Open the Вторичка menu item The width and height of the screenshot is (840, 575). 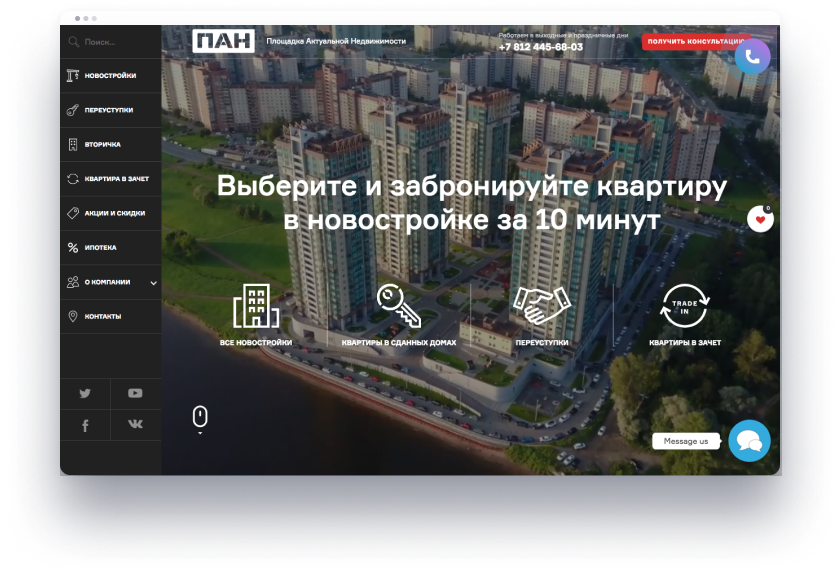[110, 144]
